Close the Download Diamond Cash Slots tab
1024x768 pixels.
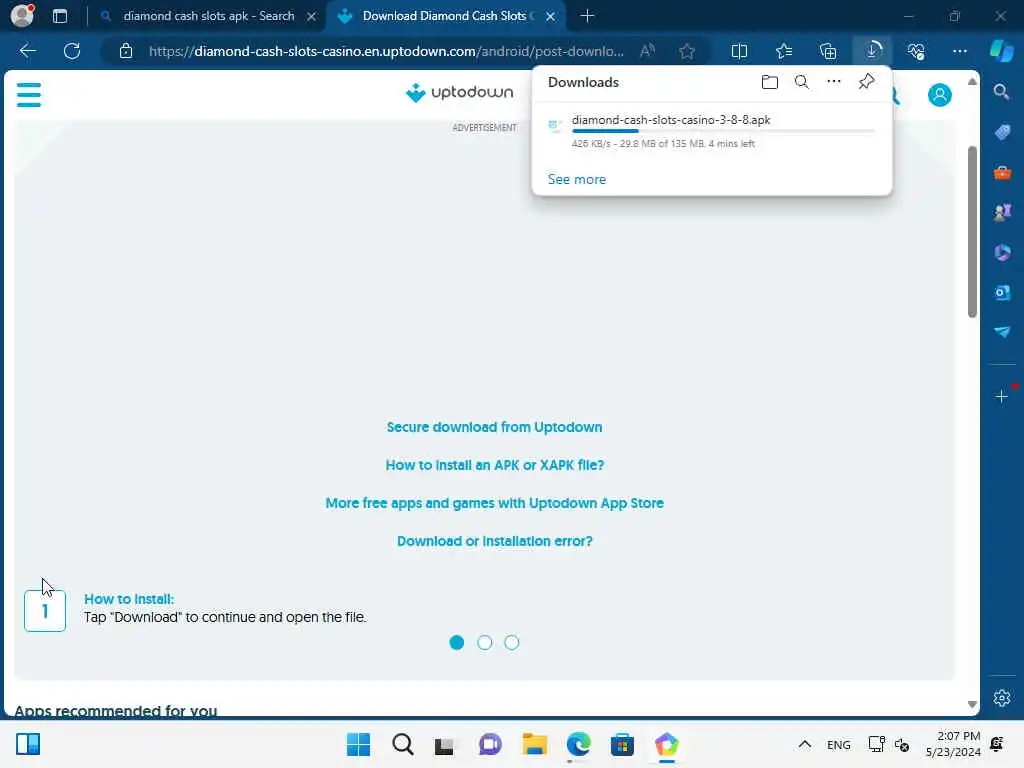point(551,16)
